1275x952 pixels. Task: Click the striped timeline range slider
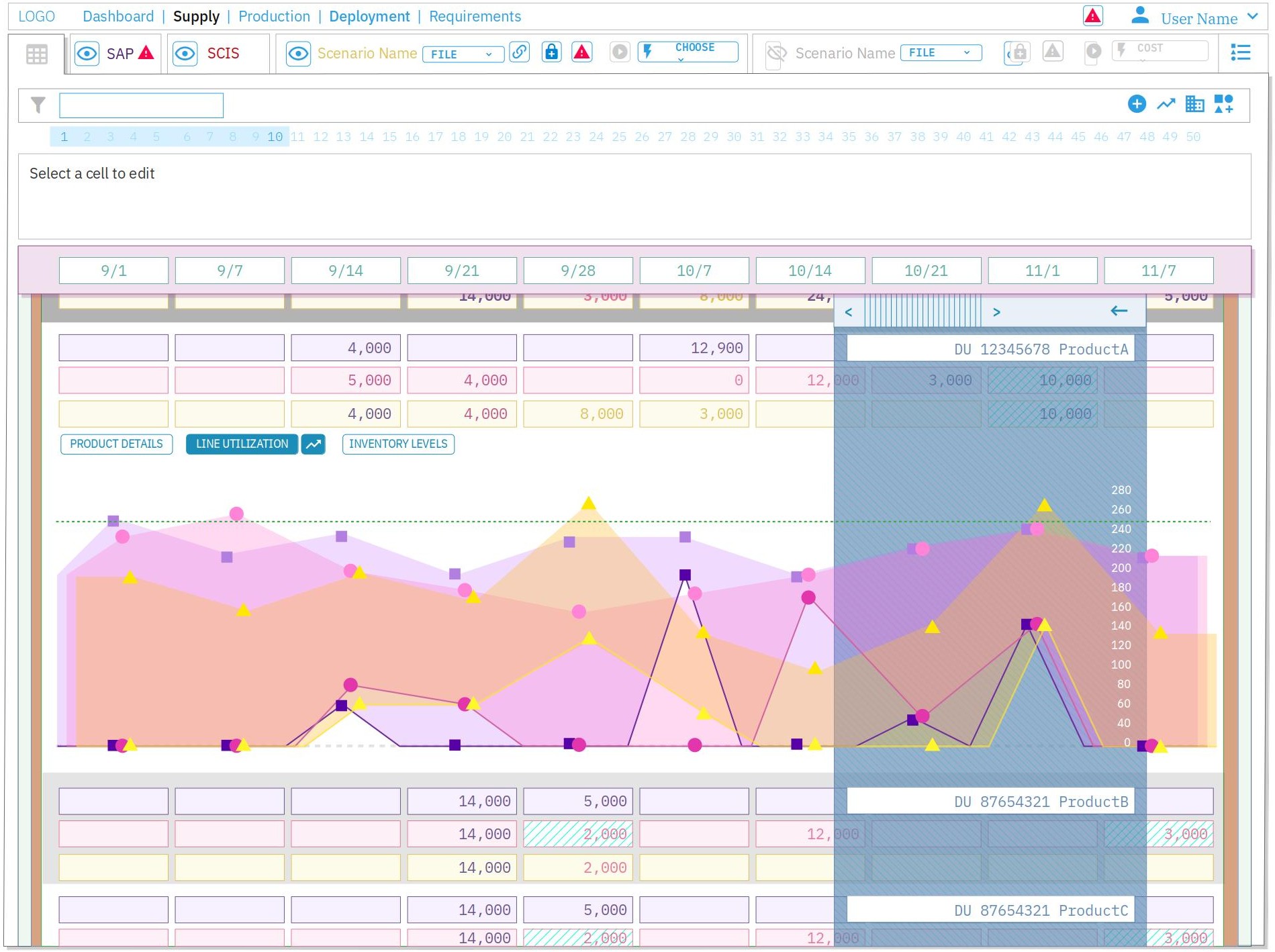922,312
